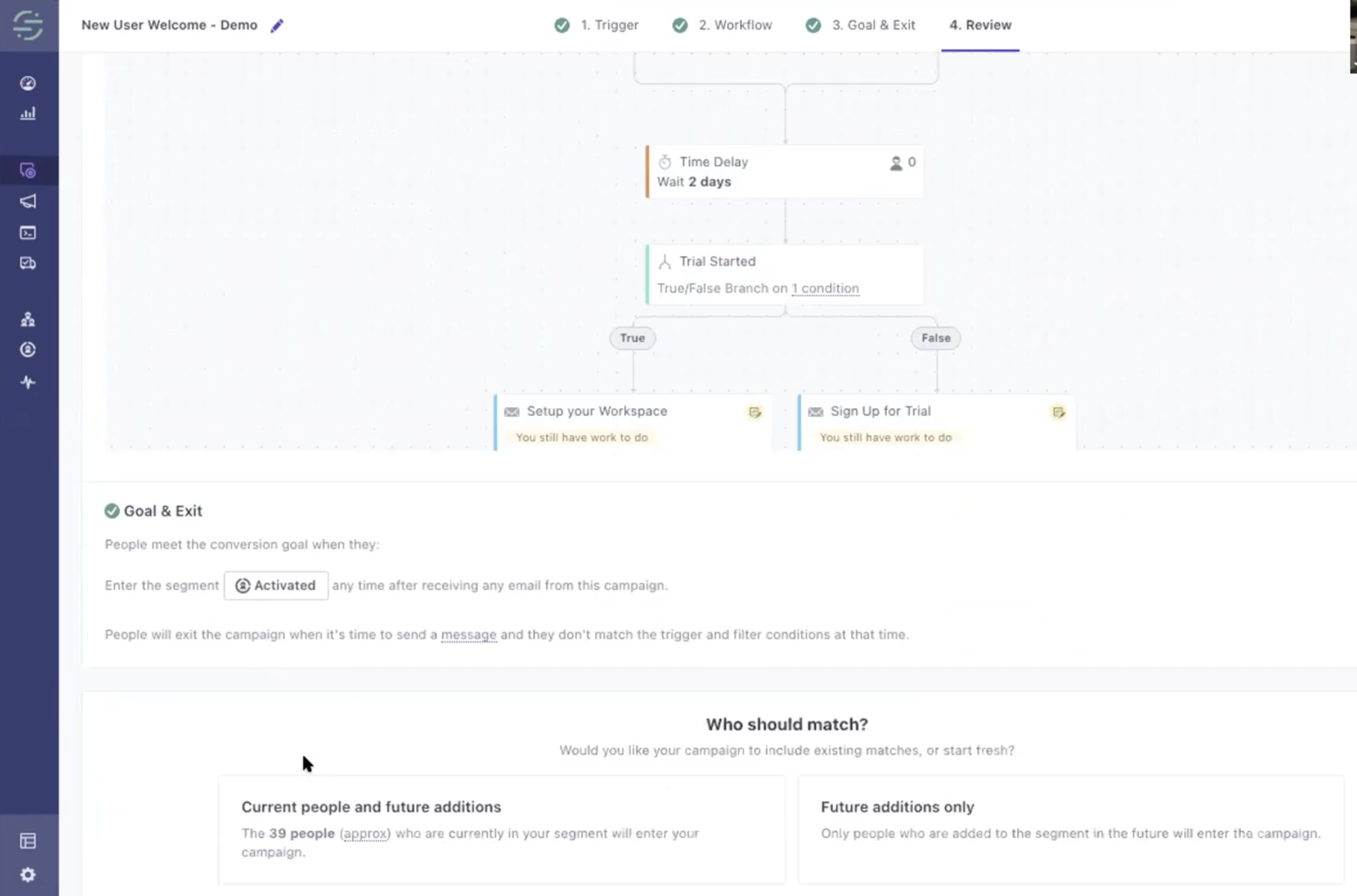Image resolution: width=1357 pixels, height=896 pixels.
Task: Open the People icon in sidebar
Action: [28, 319]
